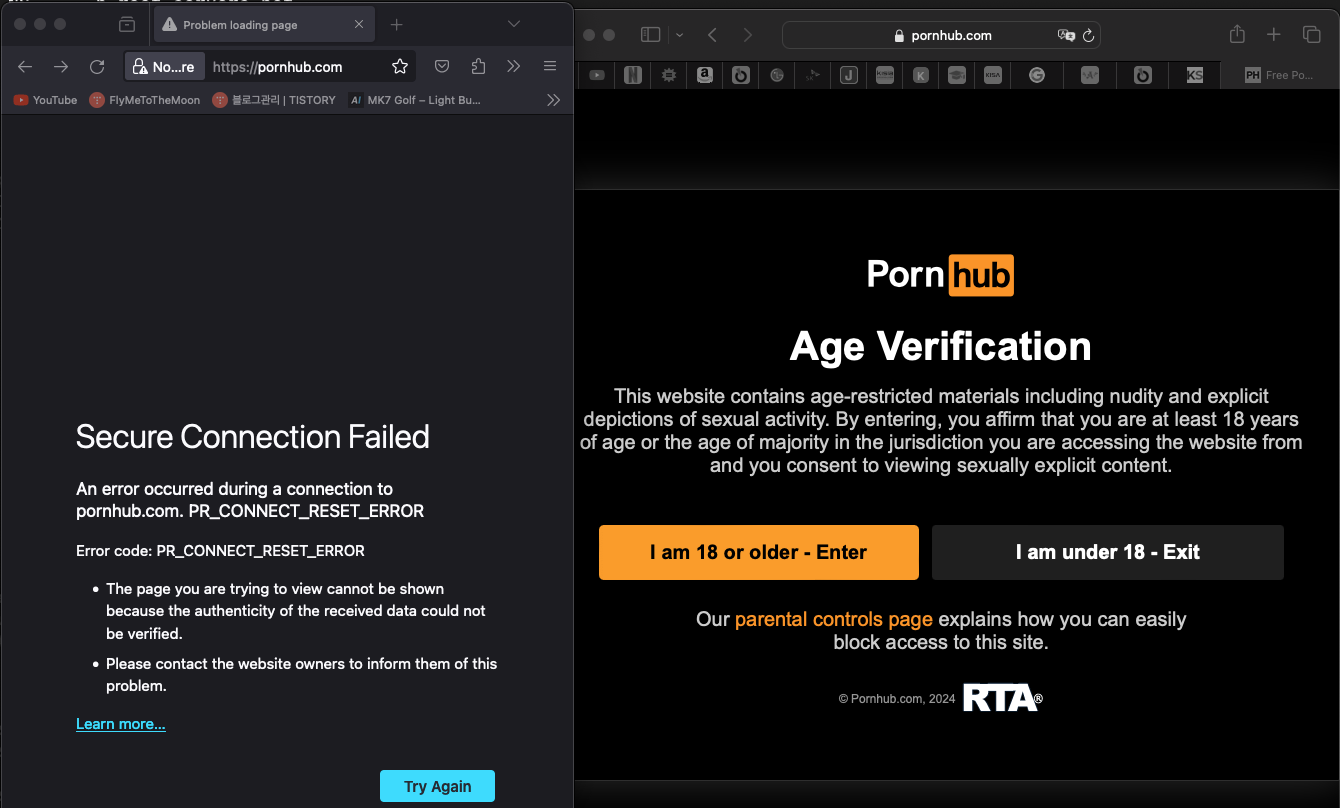Reload the page in Firefox
The width and height of the screenshot is (1340, 808).
pyautogui.click(x=97, y=67)
